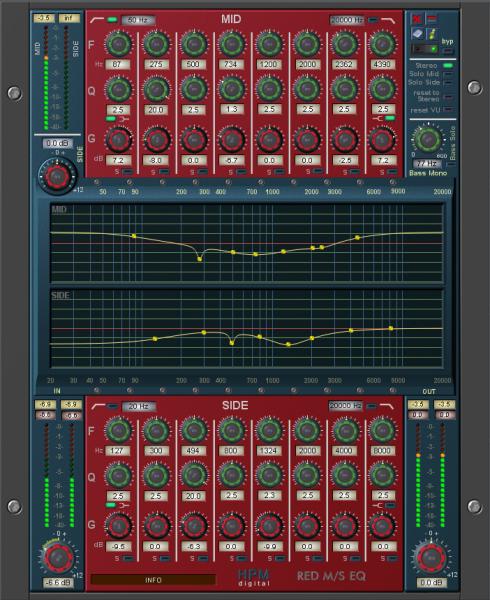Click the red X icon at top right
The image size is (490, 600).
tap(417, 18)
